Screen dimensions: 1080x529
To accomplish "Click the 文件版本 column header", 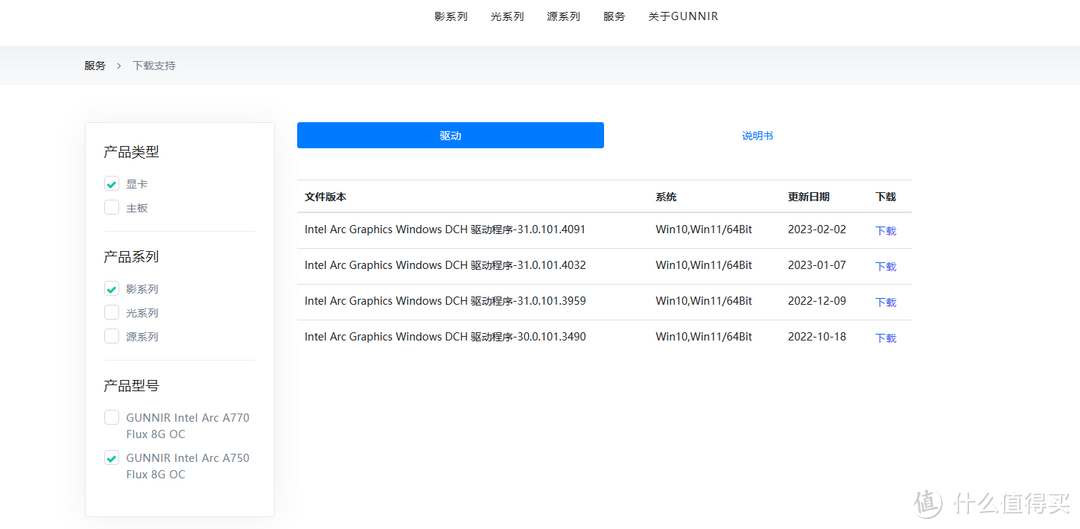I will tap(325, 196).
